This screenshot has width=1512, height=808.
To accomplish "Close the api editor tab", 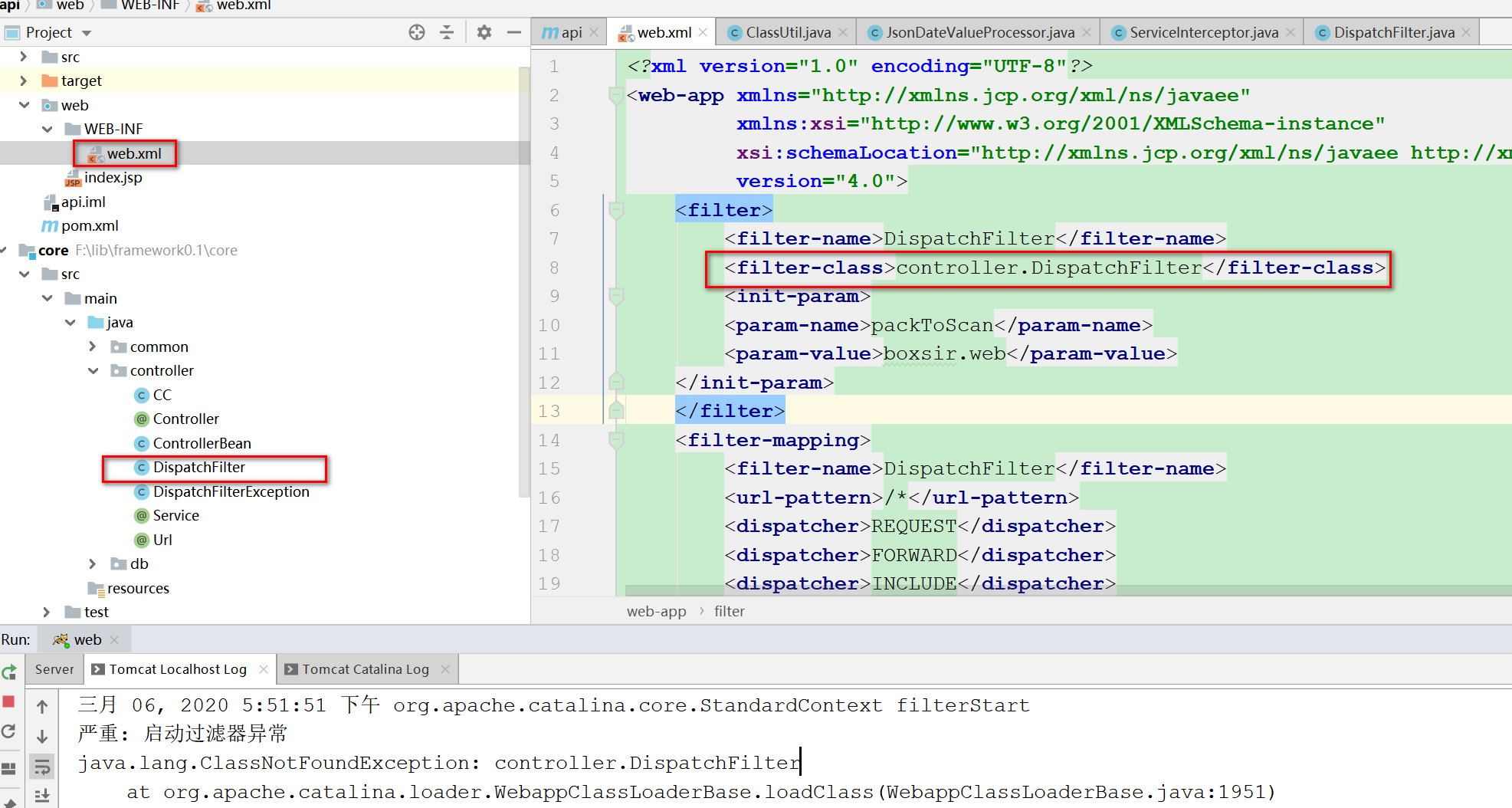I will pos(595,32).
